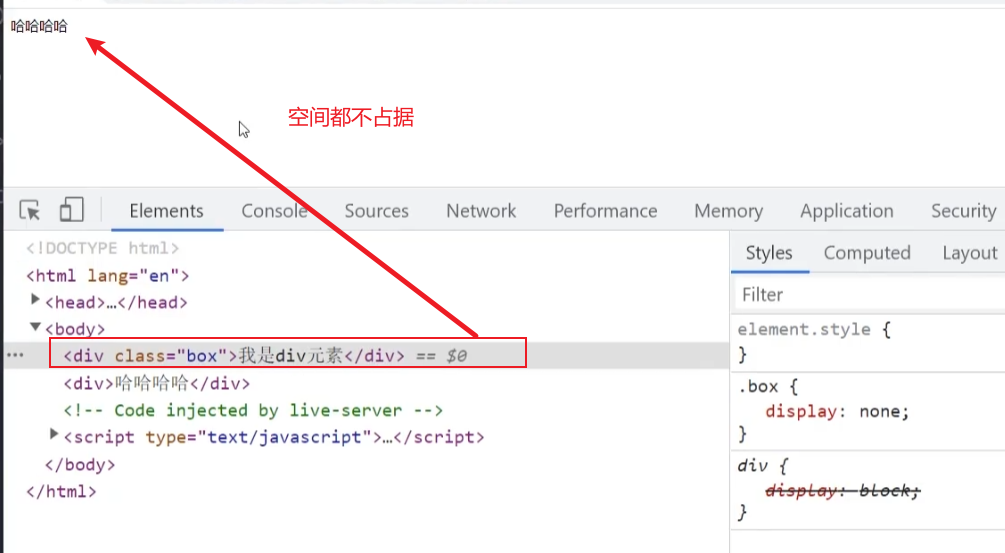Activate the inspect element picker icon
The width and height of the screenshot is (1005, 553).
(29, 210)
